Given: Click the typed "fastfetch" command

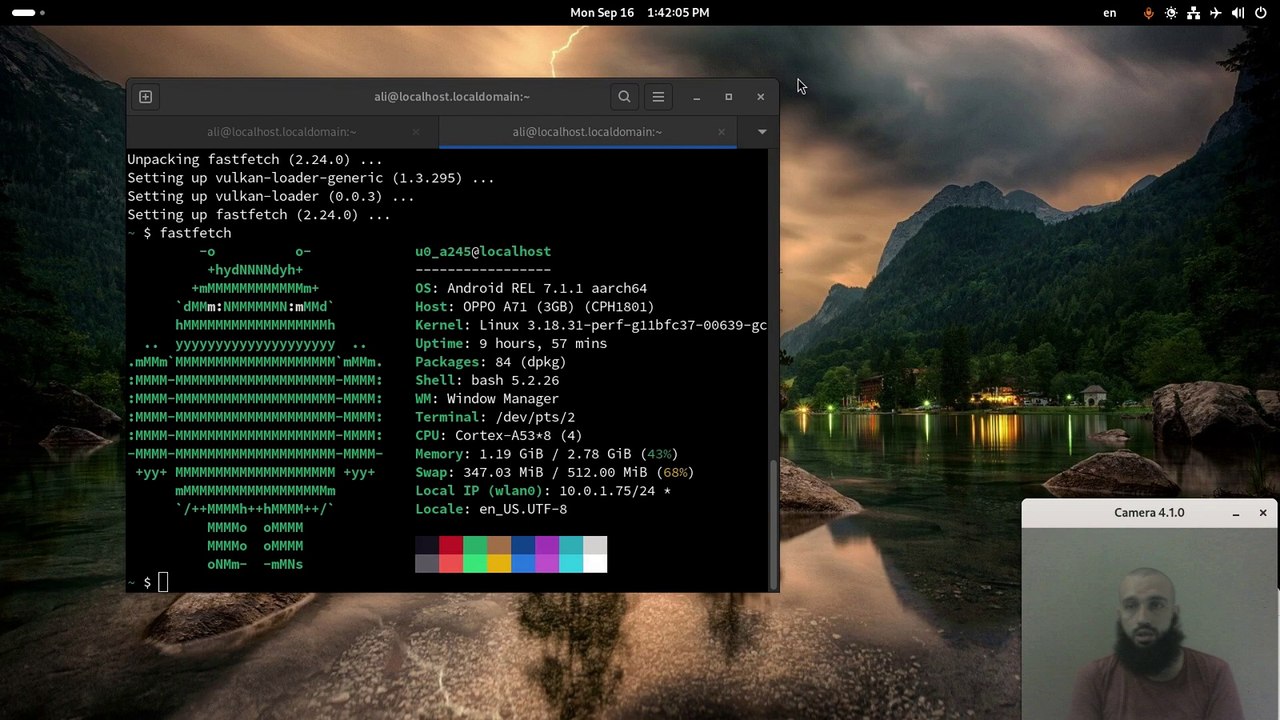Looking at the screenshot, I should click(x=195, y=233).
